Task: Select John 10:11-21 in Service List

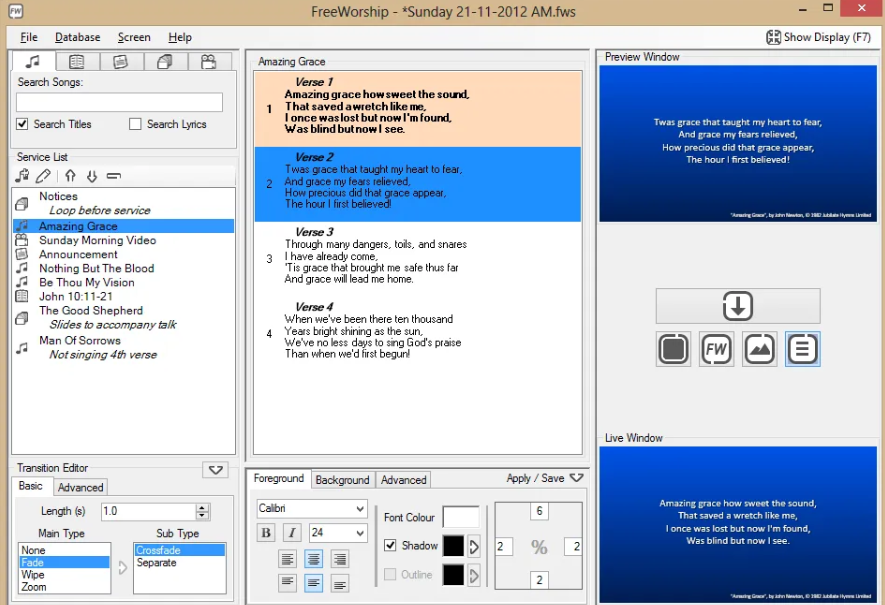Action: [x=76, y=297]
